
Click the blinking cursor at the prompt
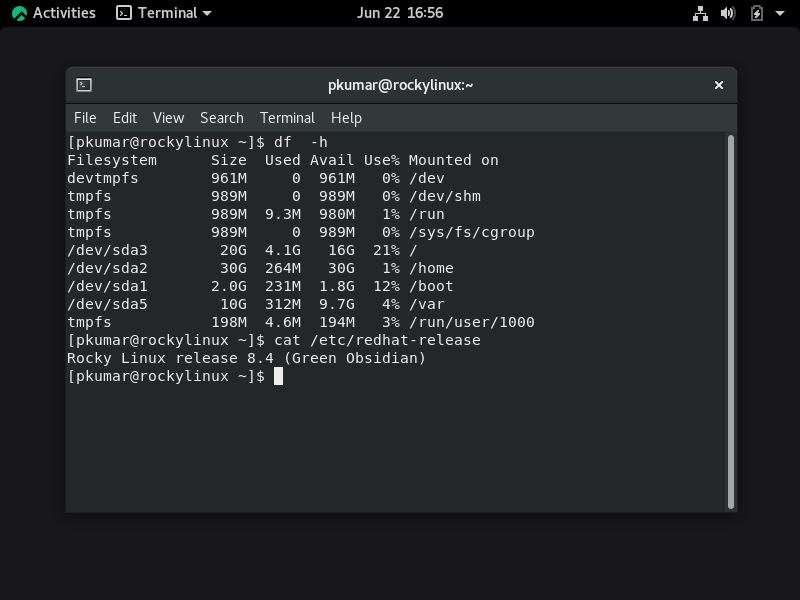[x=277, y=376]
